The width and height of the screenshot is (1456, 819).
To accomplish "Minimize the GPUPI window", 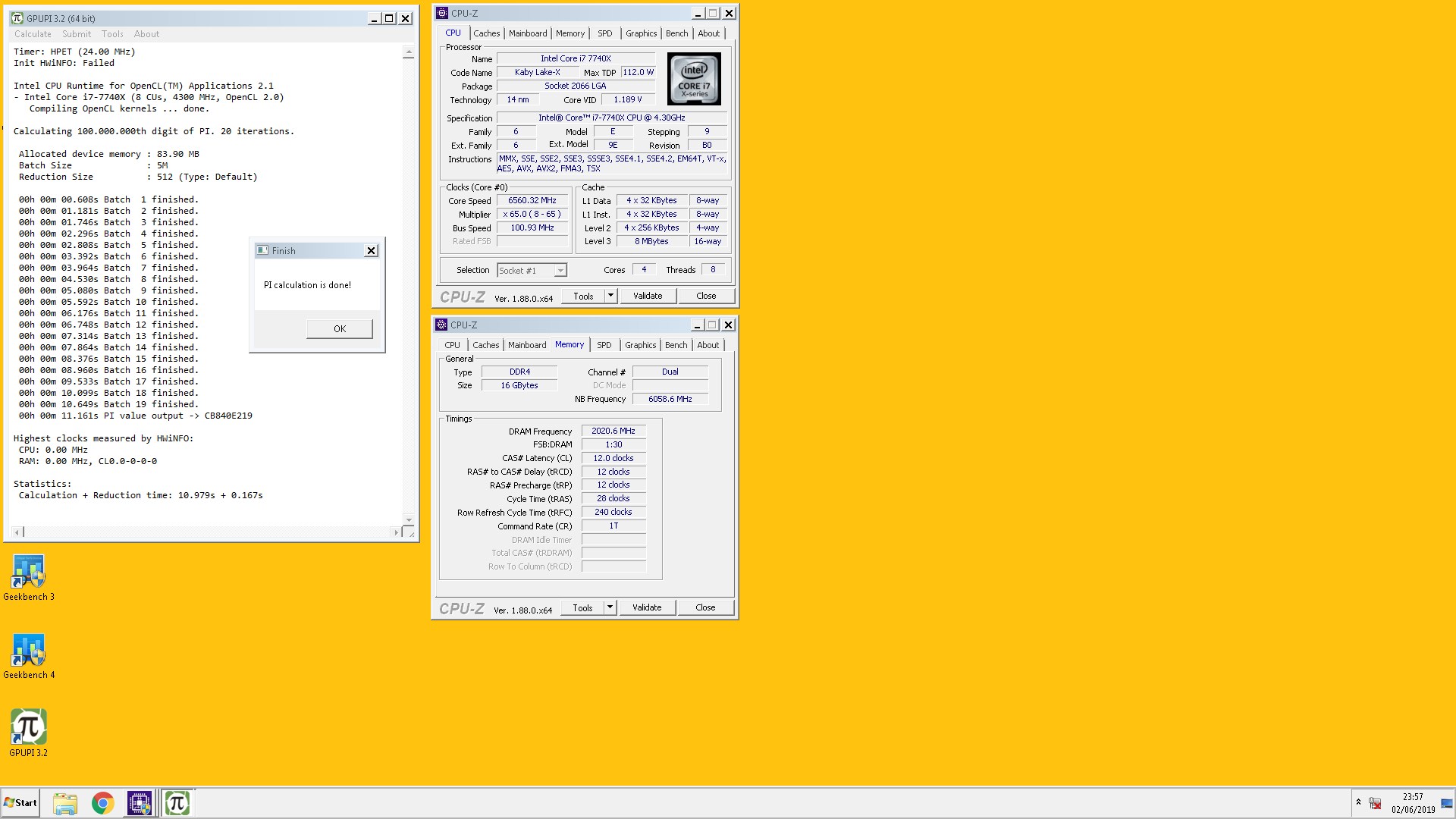I will pyautogui.click(x=374, y=19).
